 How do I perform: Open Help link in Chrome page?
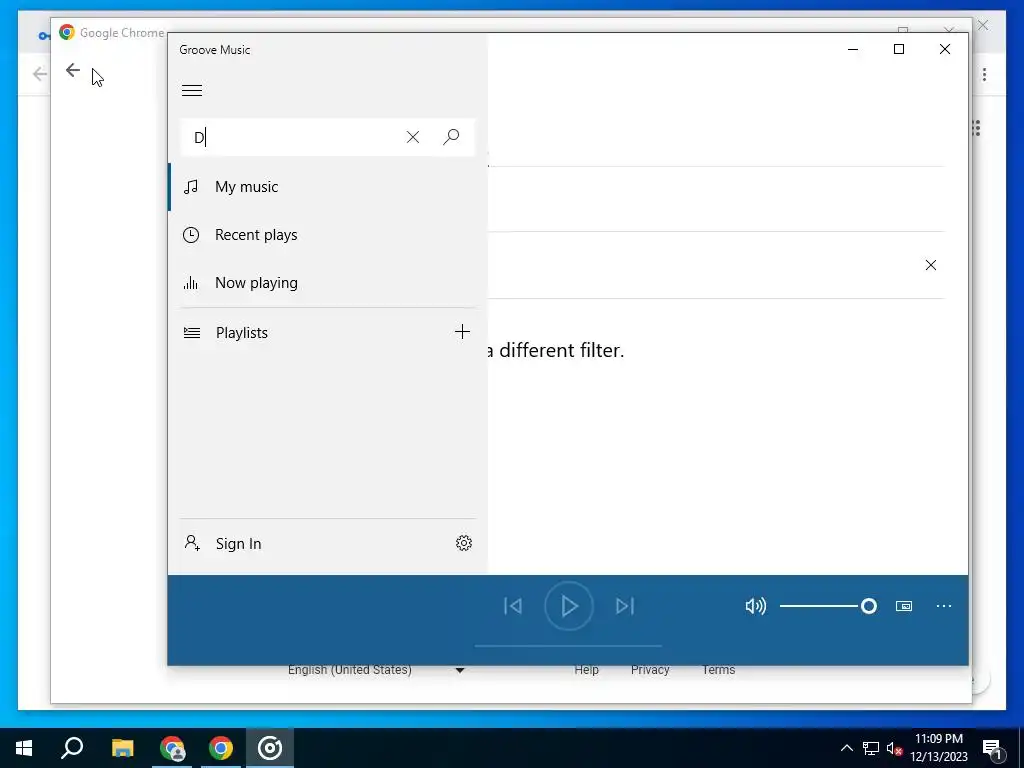[x=586, y=670]
